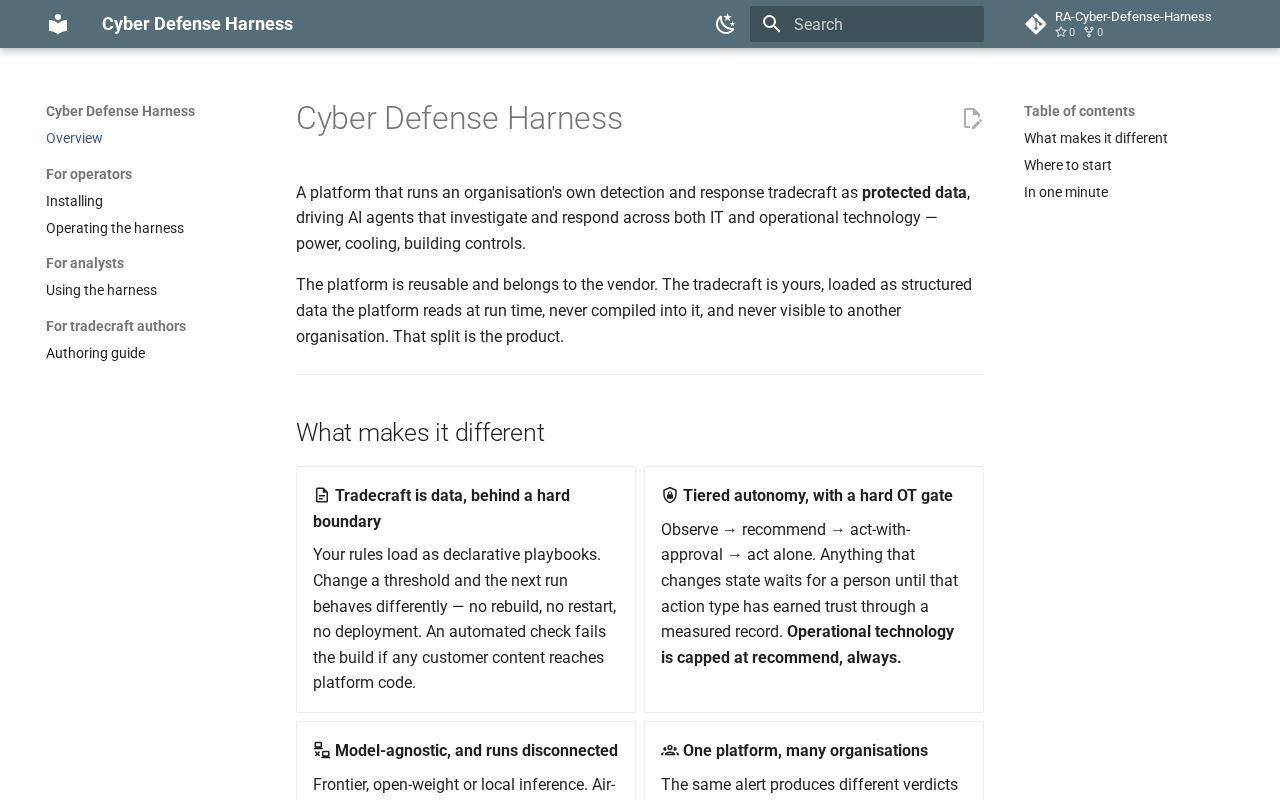1280x800 pixels.
Task: Go to the Installing page
Action: (74, 201)
